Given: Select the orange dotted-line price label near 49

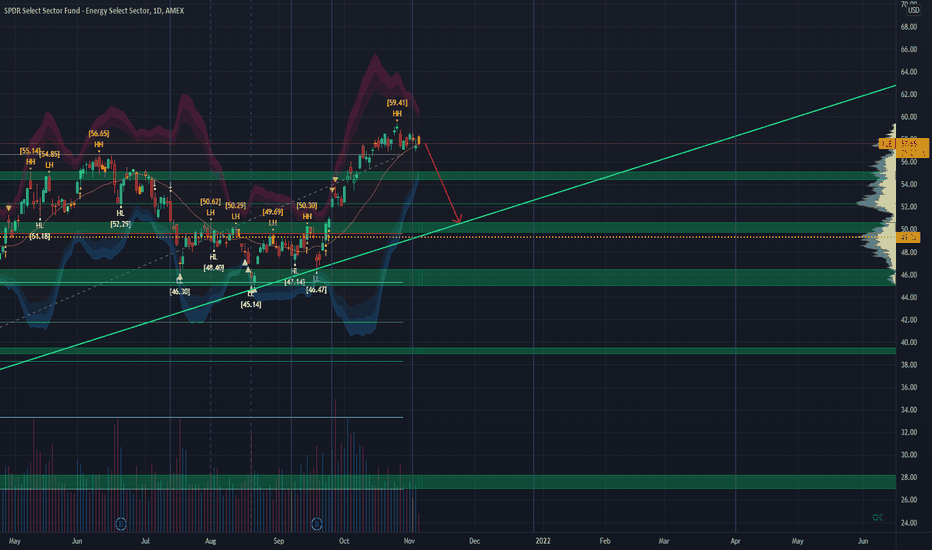Looking at the screenshot, I should click(908, 237).
